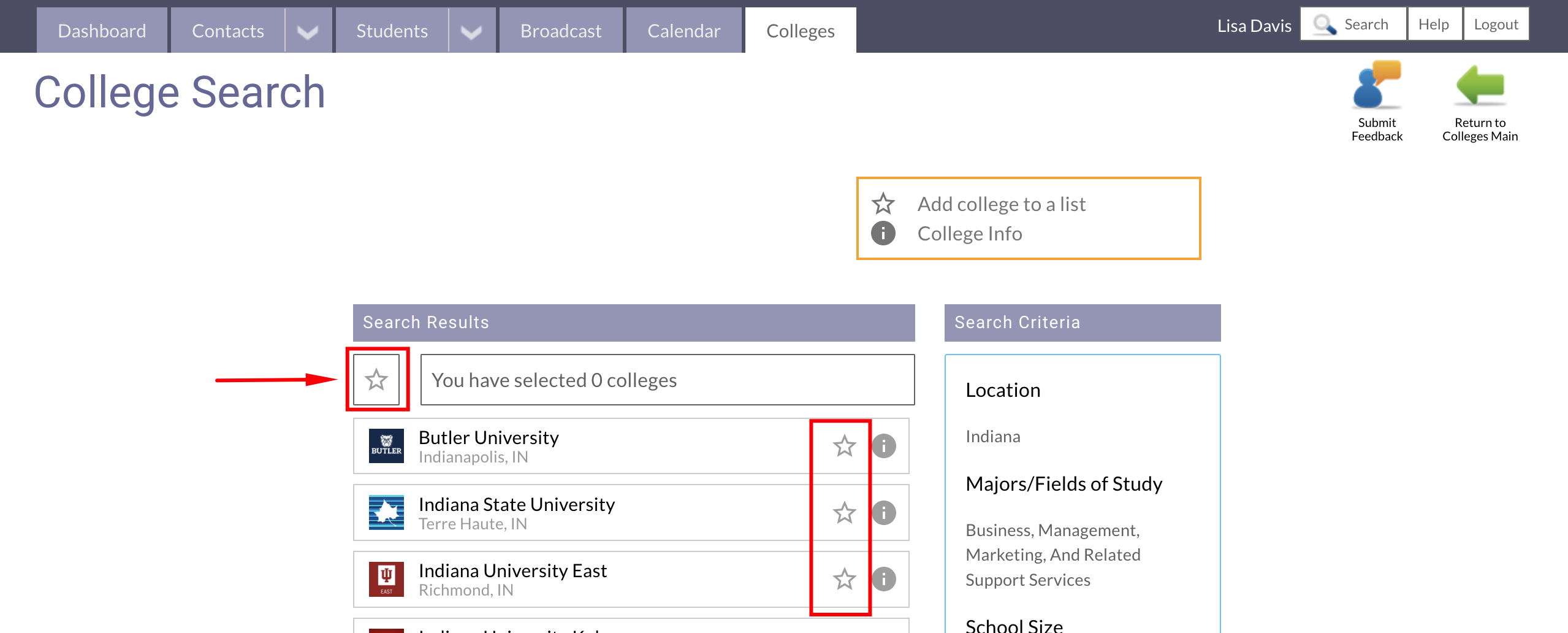Click the Indiana State University logo
This screenshot has height=633, width=1568.
pyautogui.click(x=386, y=512)
